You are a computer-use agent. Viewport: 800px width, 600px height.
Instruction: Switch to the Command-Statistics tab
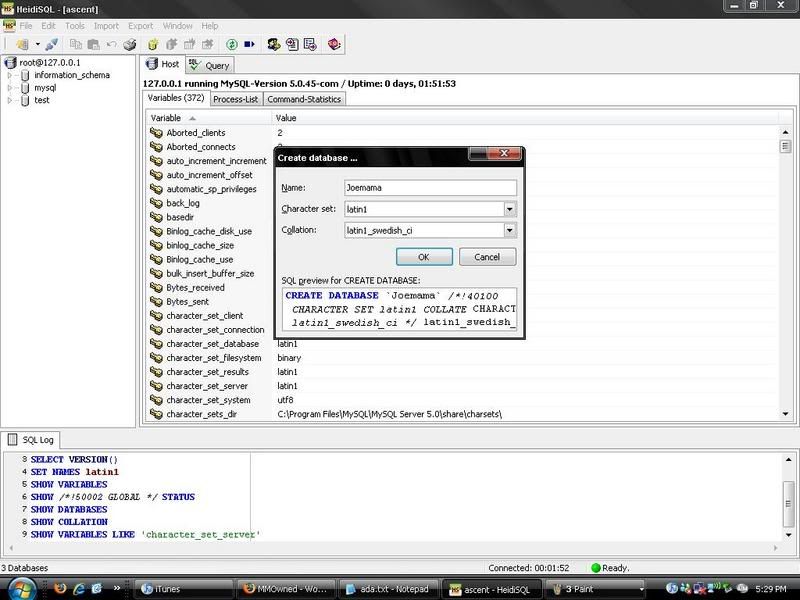(304, 99)
